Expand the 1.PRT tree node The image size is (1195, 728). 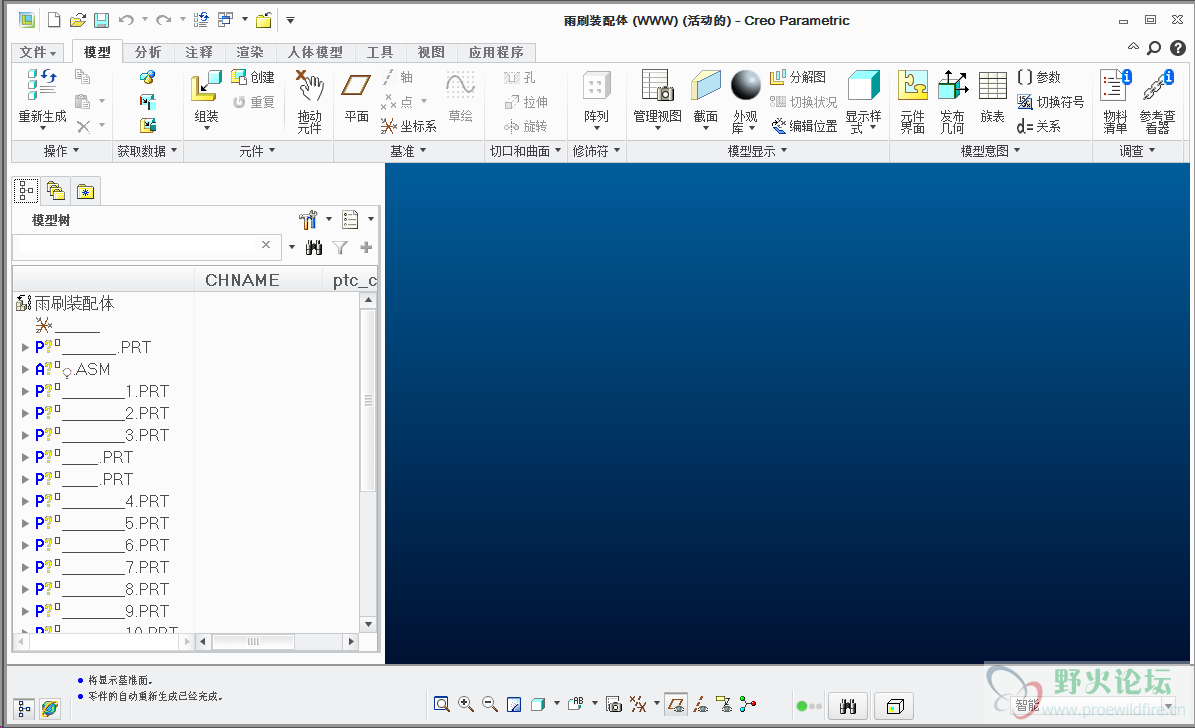[x=25, y=391]
